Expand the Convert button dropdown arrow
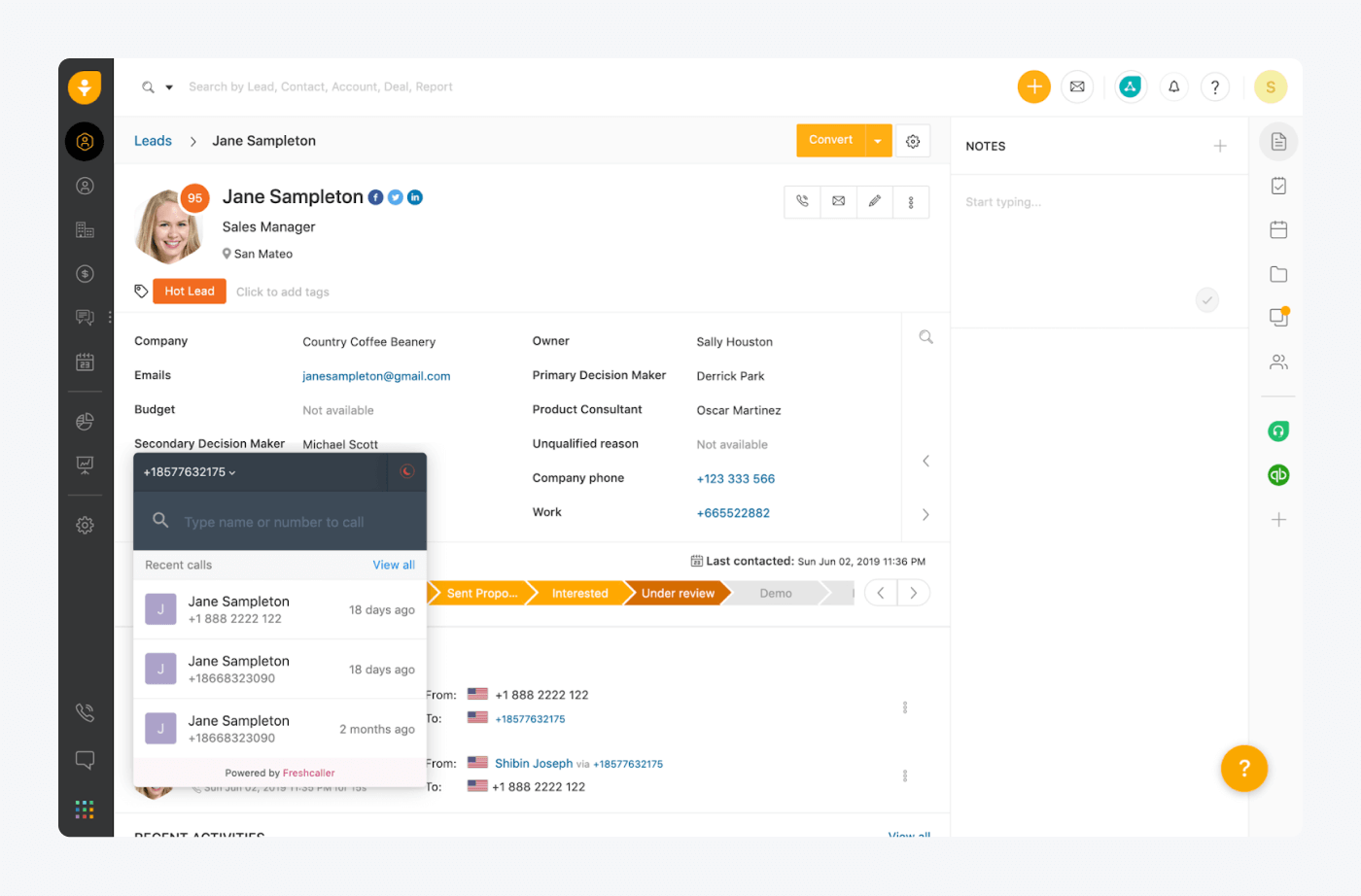Image resolution: width=1361 pixels, height=896 pixels. pos(876,140)
